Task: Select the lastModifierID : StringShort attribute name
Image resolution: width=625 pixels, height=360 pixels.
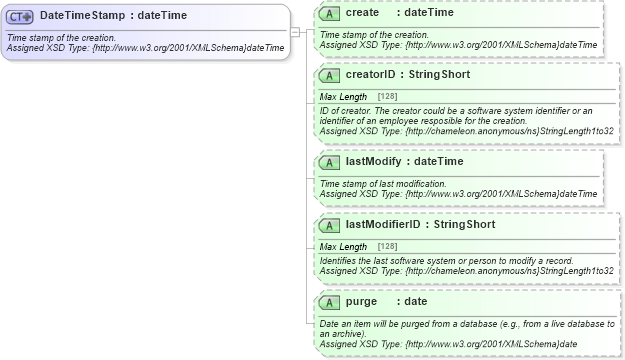Action: tap(420, 224)
